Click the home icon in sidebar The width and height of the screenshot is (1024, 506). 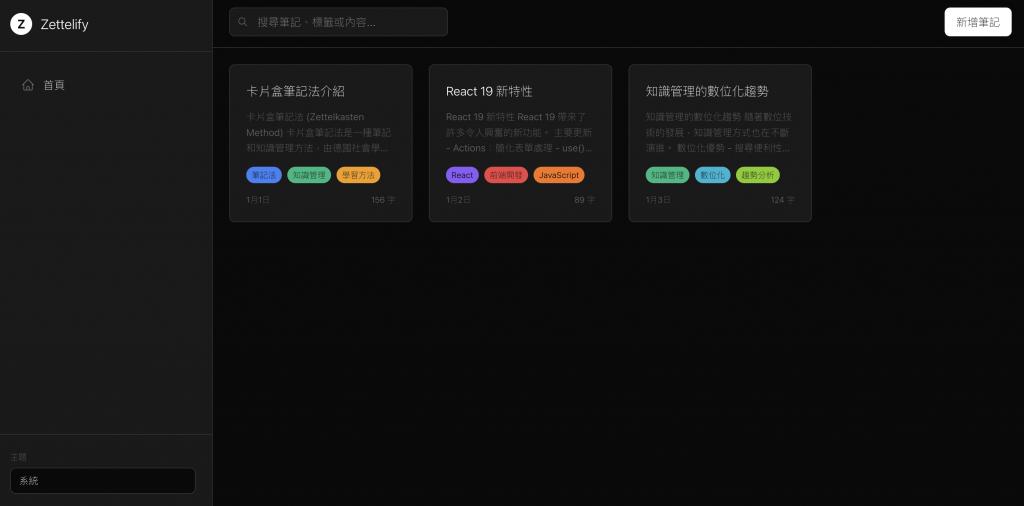click(x=28, y=85)
